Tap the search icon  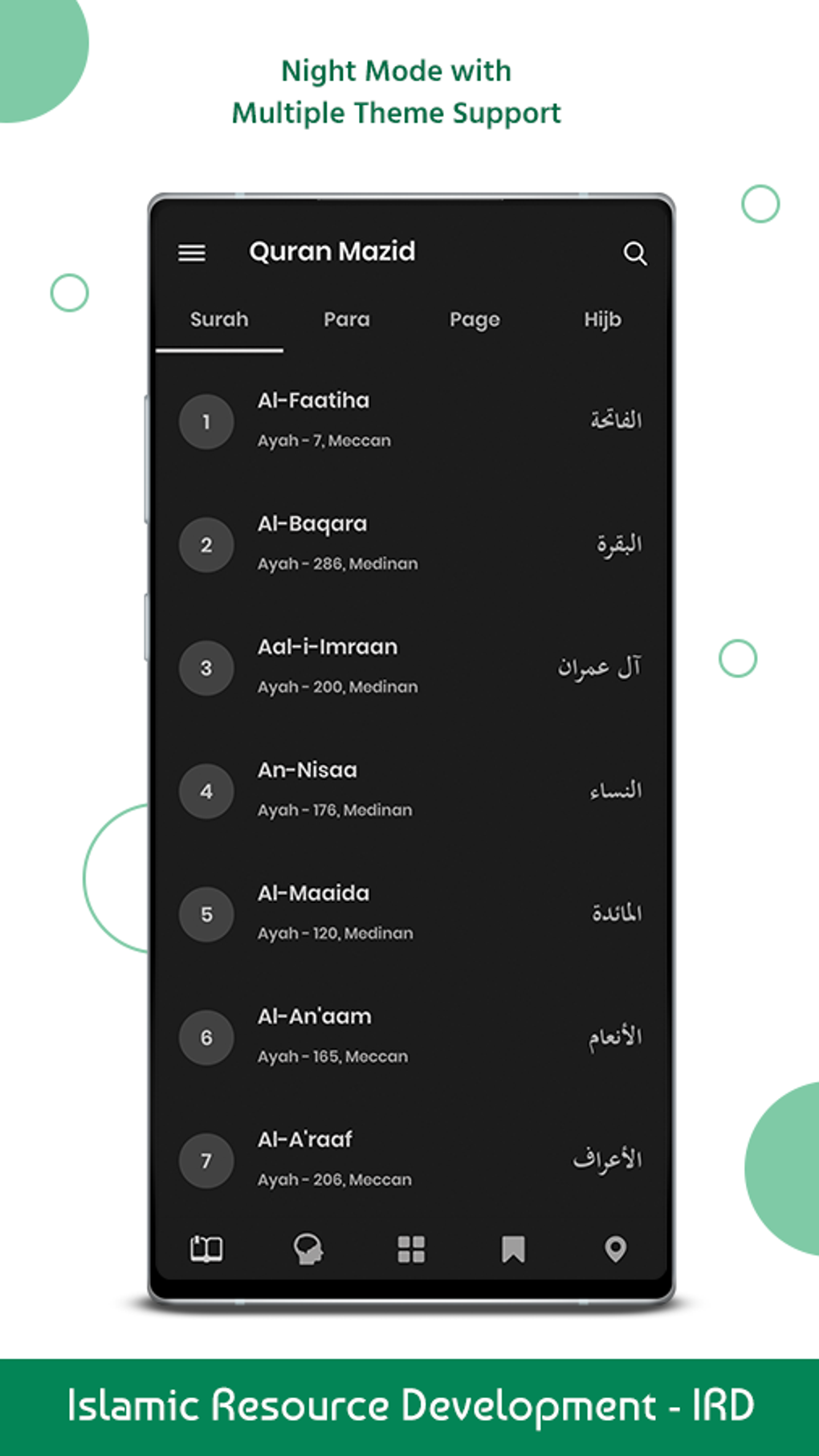(634, 254)
